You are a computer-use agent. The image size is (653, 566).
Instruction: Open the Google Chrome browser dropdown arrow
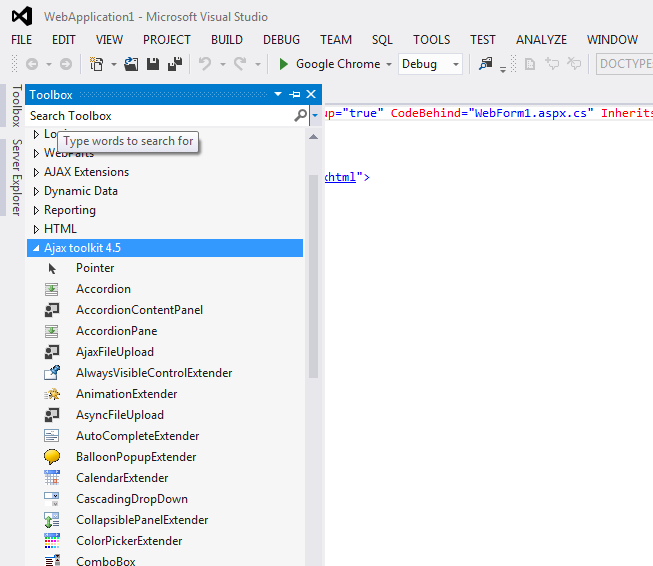(389, 65)
